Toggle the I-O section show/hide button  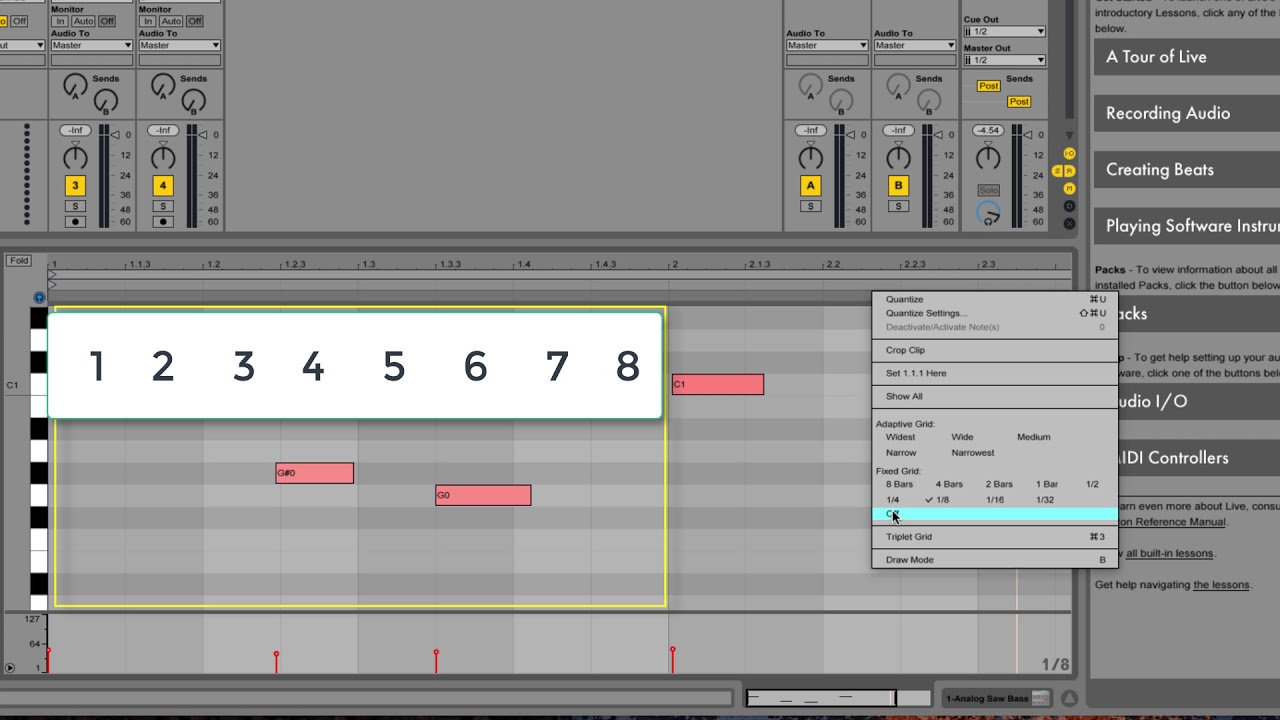point(1069,154)
